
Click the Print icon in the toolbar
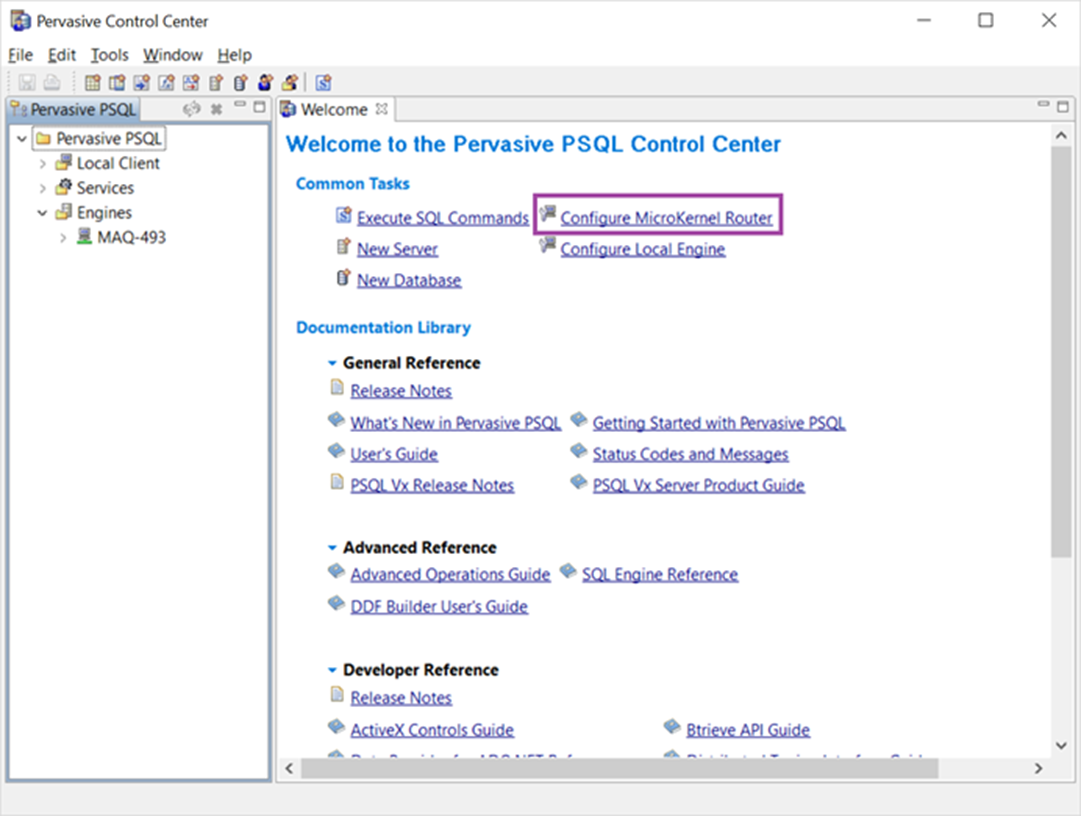click(52, 83)
